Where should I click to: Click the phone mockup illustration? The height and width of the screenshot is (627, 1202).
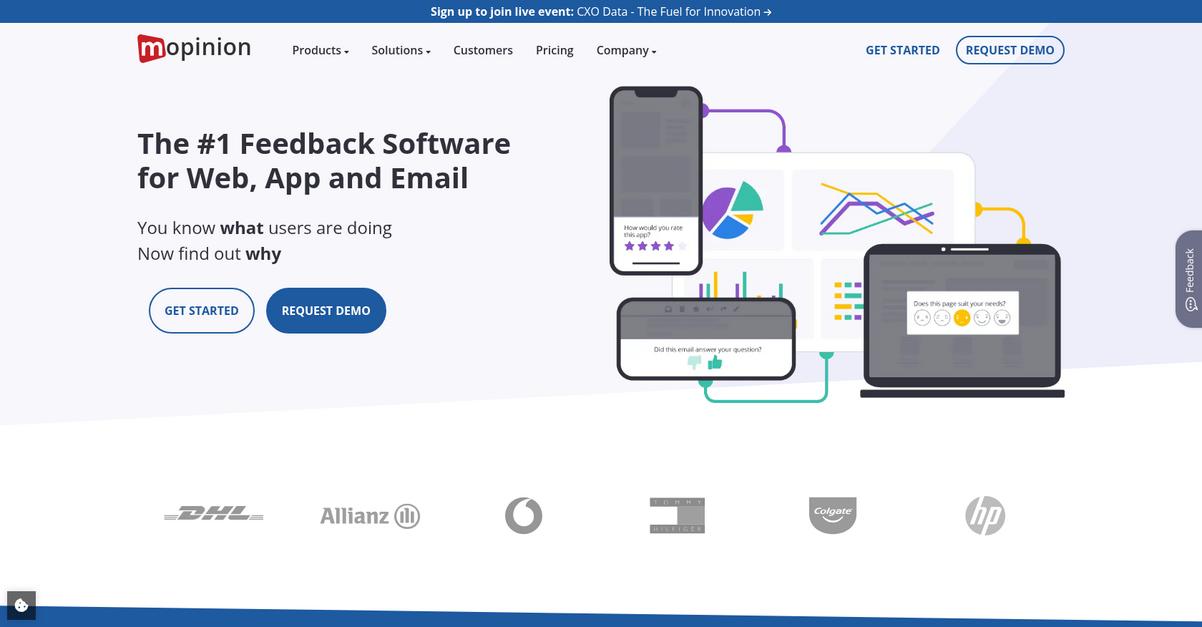pyautogui.click(x=656, y=180)
